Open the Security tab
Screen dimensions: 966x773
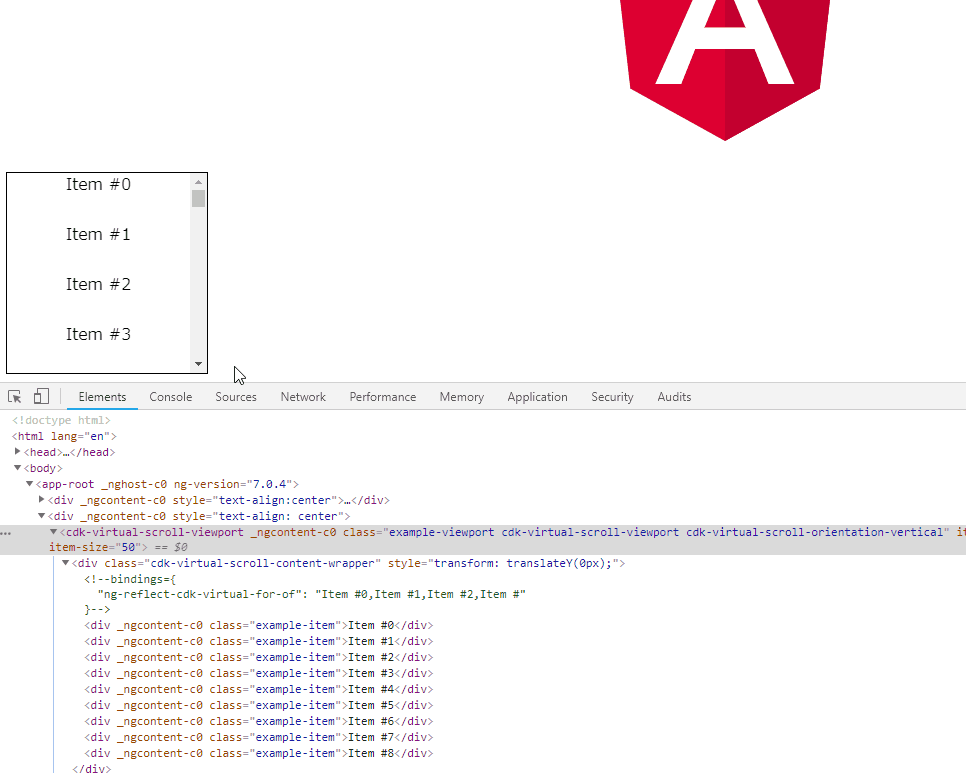[612, 397]
